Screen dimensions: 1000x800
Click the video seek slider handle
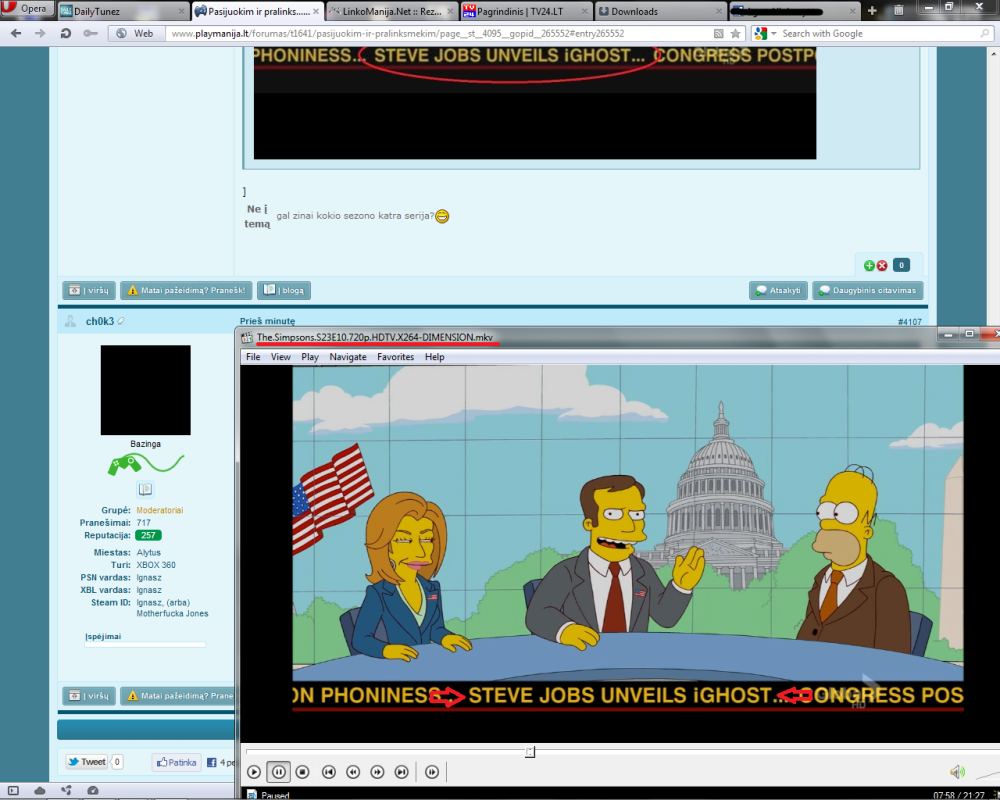pos(530,752)
